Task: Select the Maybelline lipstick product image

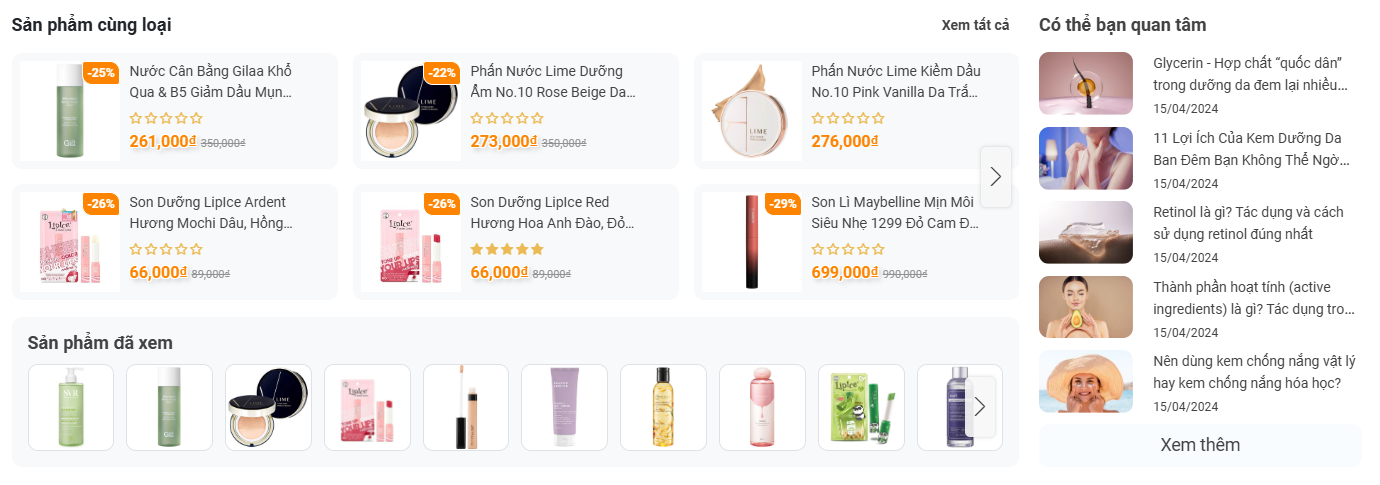Action: coord(751,242)
